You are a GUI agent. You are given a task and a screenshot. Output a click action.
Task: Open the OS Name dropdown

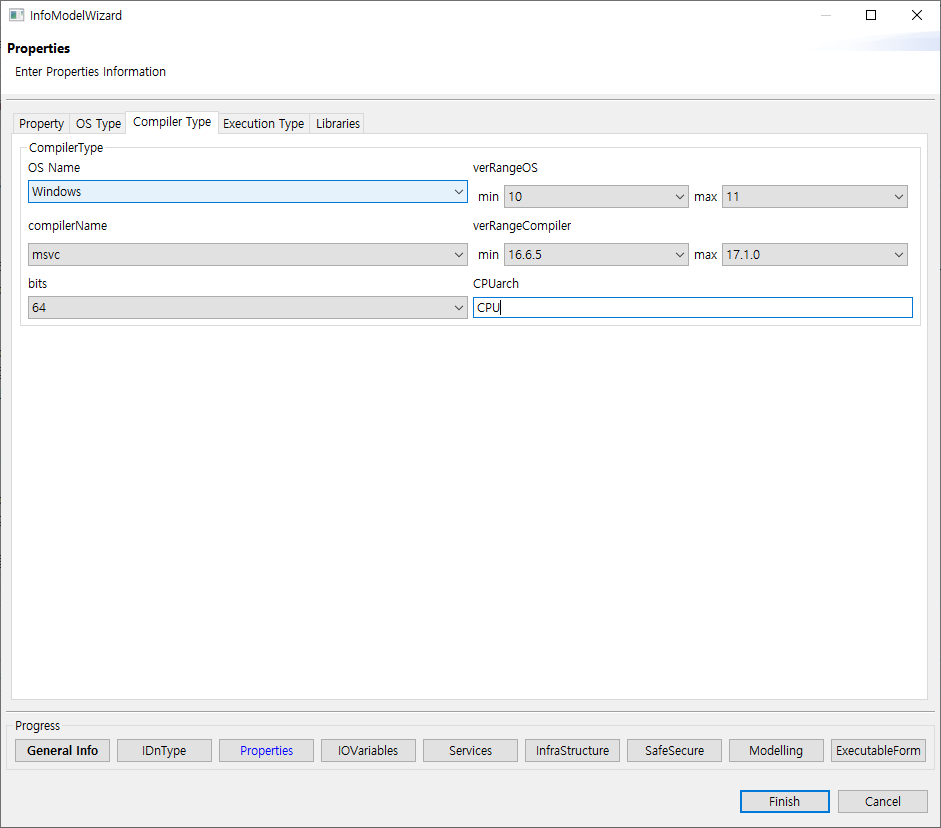(x=458, y=191)
